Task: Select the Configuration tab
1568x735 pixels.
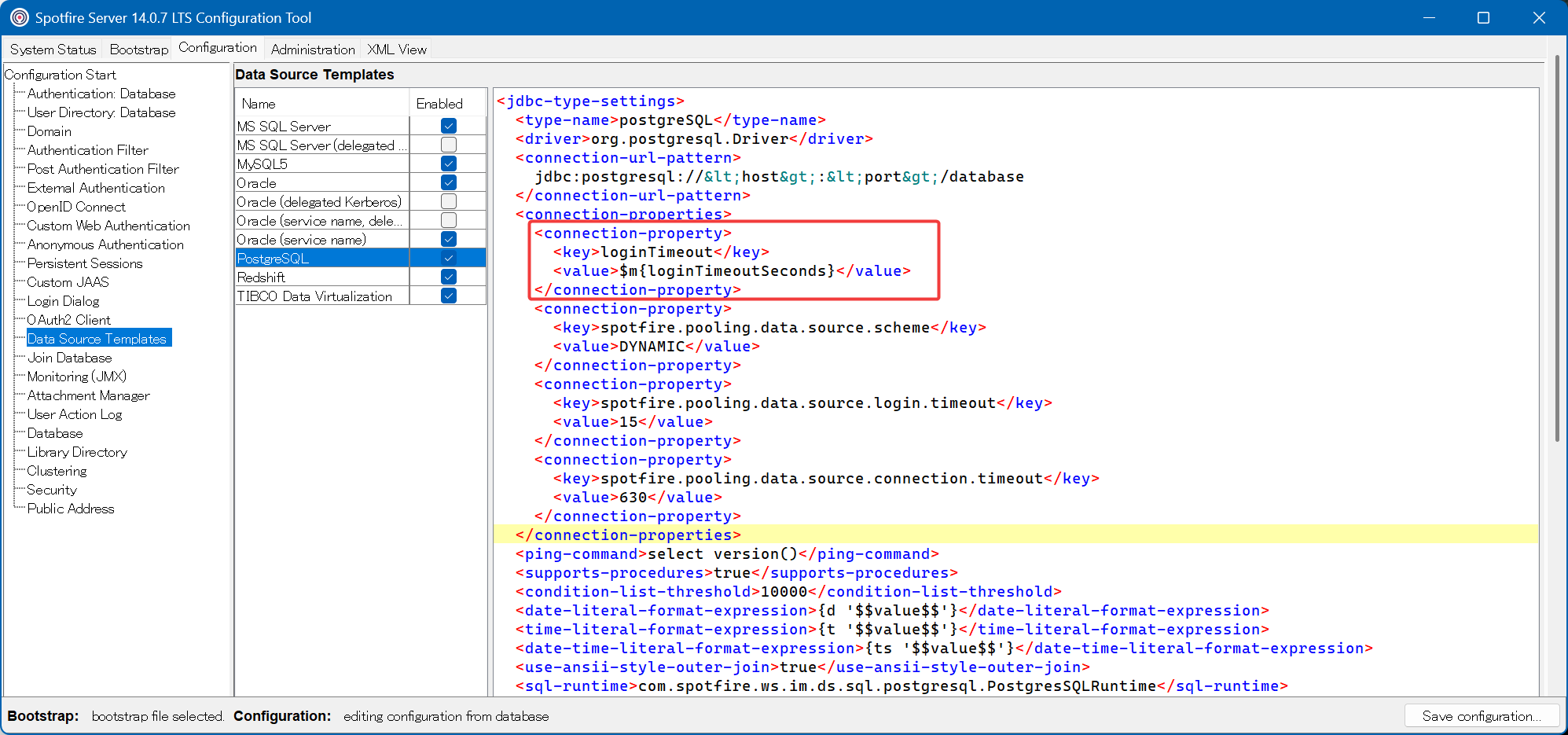Action: click(218, 47)
